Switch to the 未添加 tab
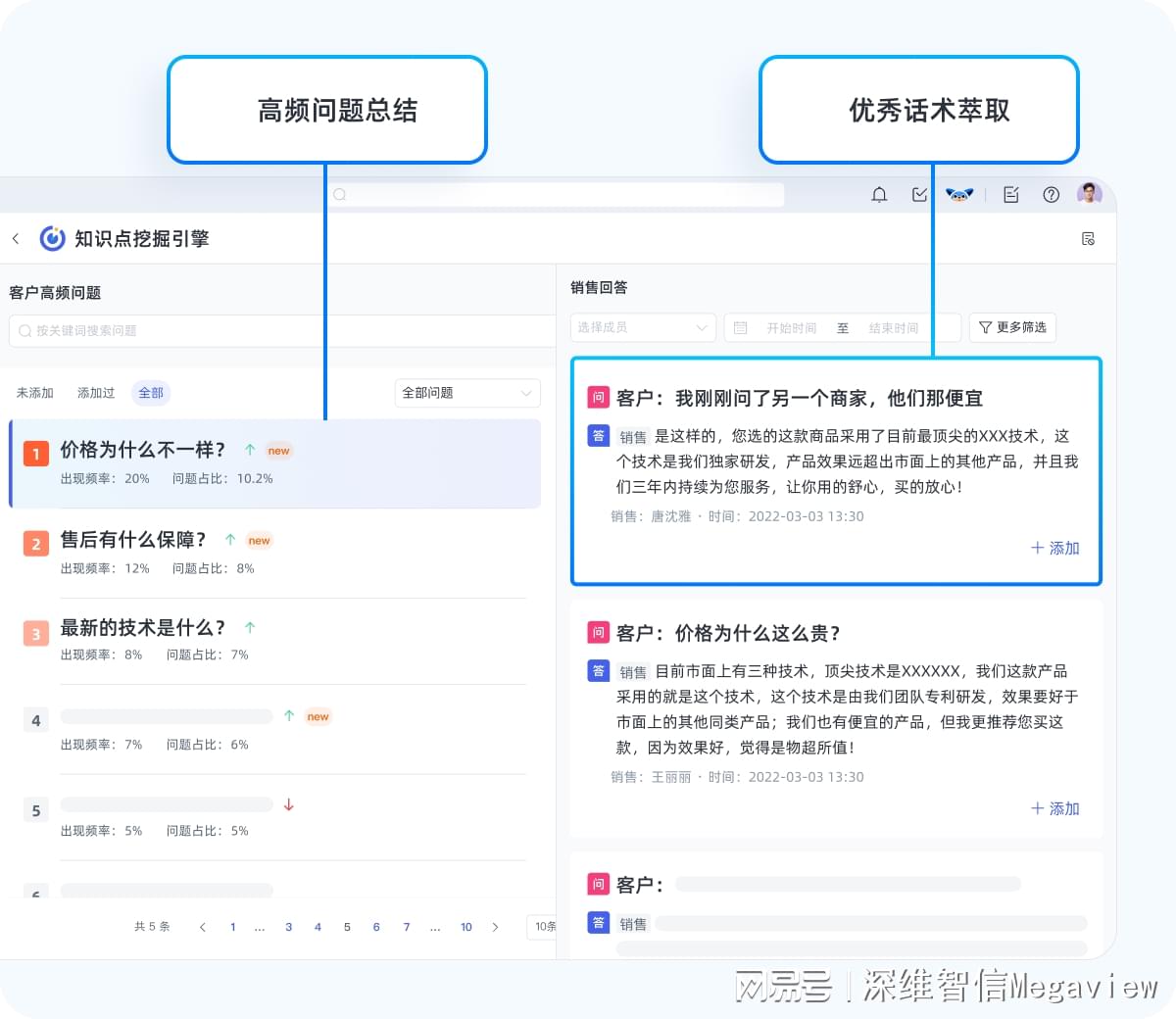 click(34, 392)
